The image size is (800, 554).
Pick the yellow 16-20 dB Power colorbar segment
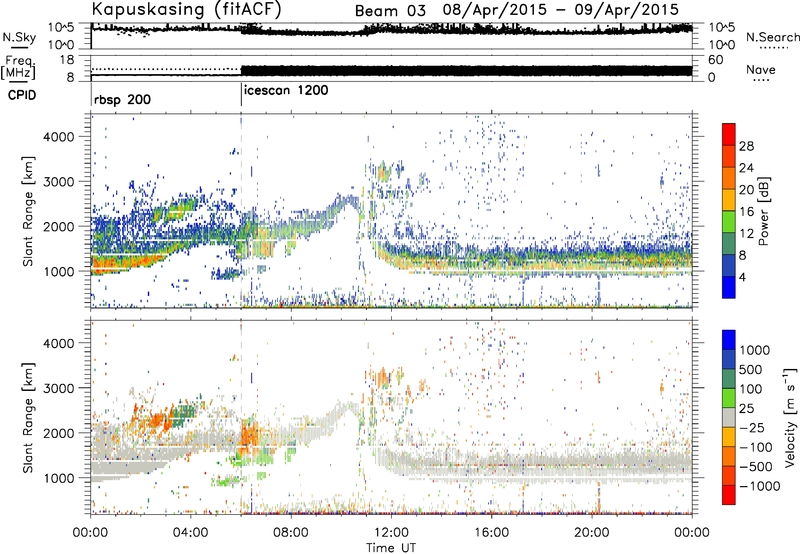(x=729, y=200)
